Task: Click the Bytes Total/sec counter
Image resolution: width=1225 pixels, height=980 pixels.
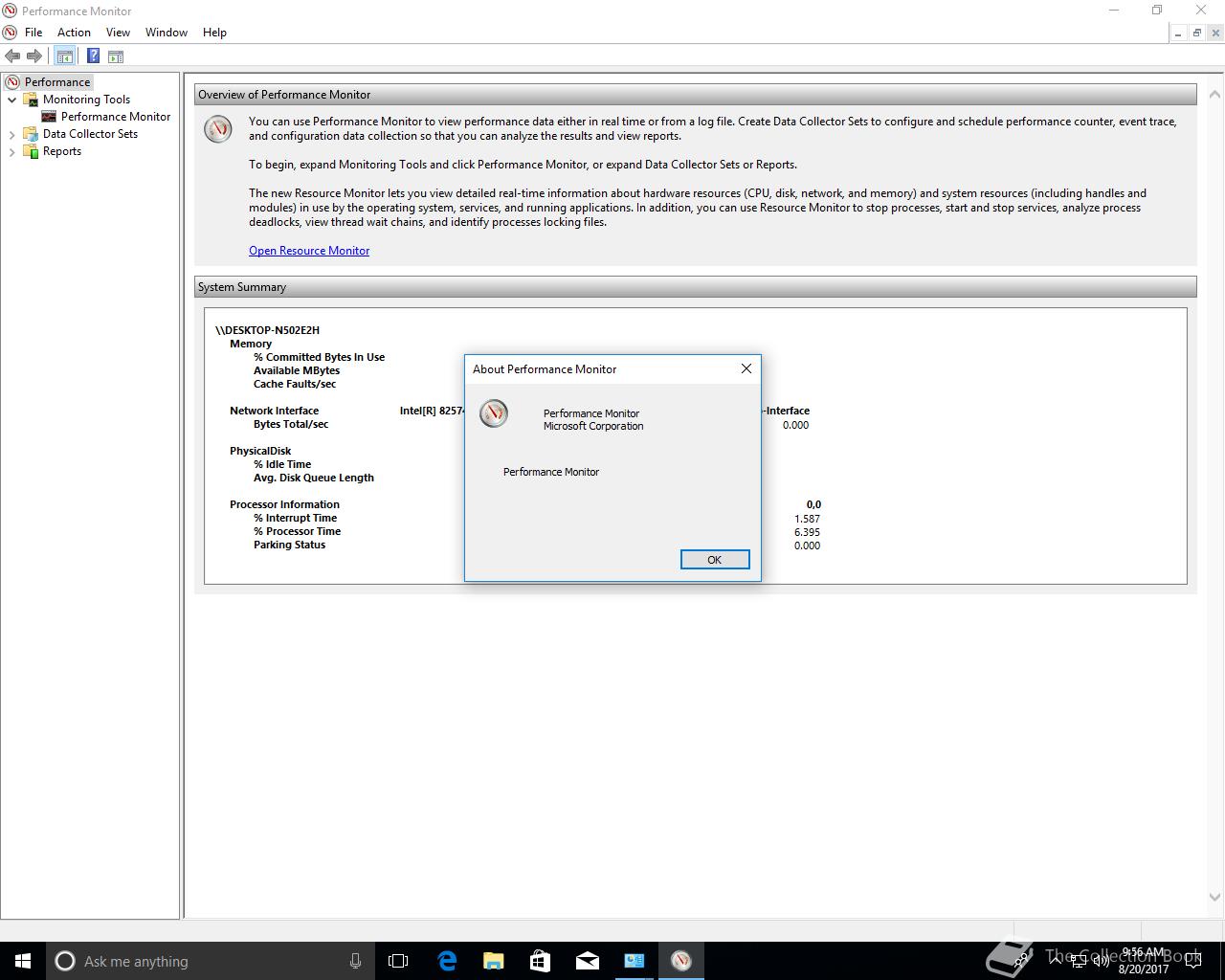Action: click(x=291, y=424)
